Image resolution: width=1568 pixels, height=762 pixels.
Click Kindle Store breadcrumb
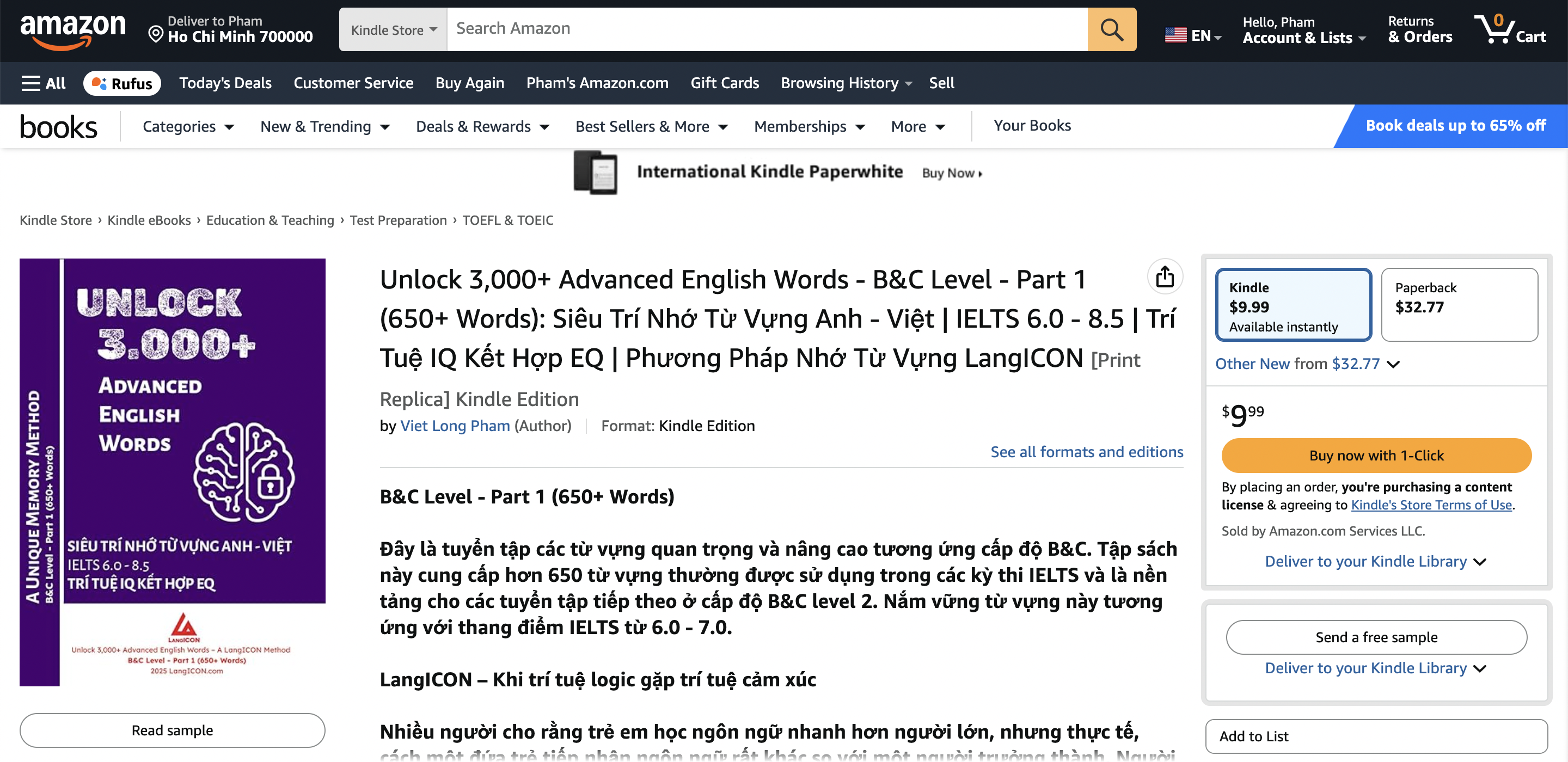[56, 220]
